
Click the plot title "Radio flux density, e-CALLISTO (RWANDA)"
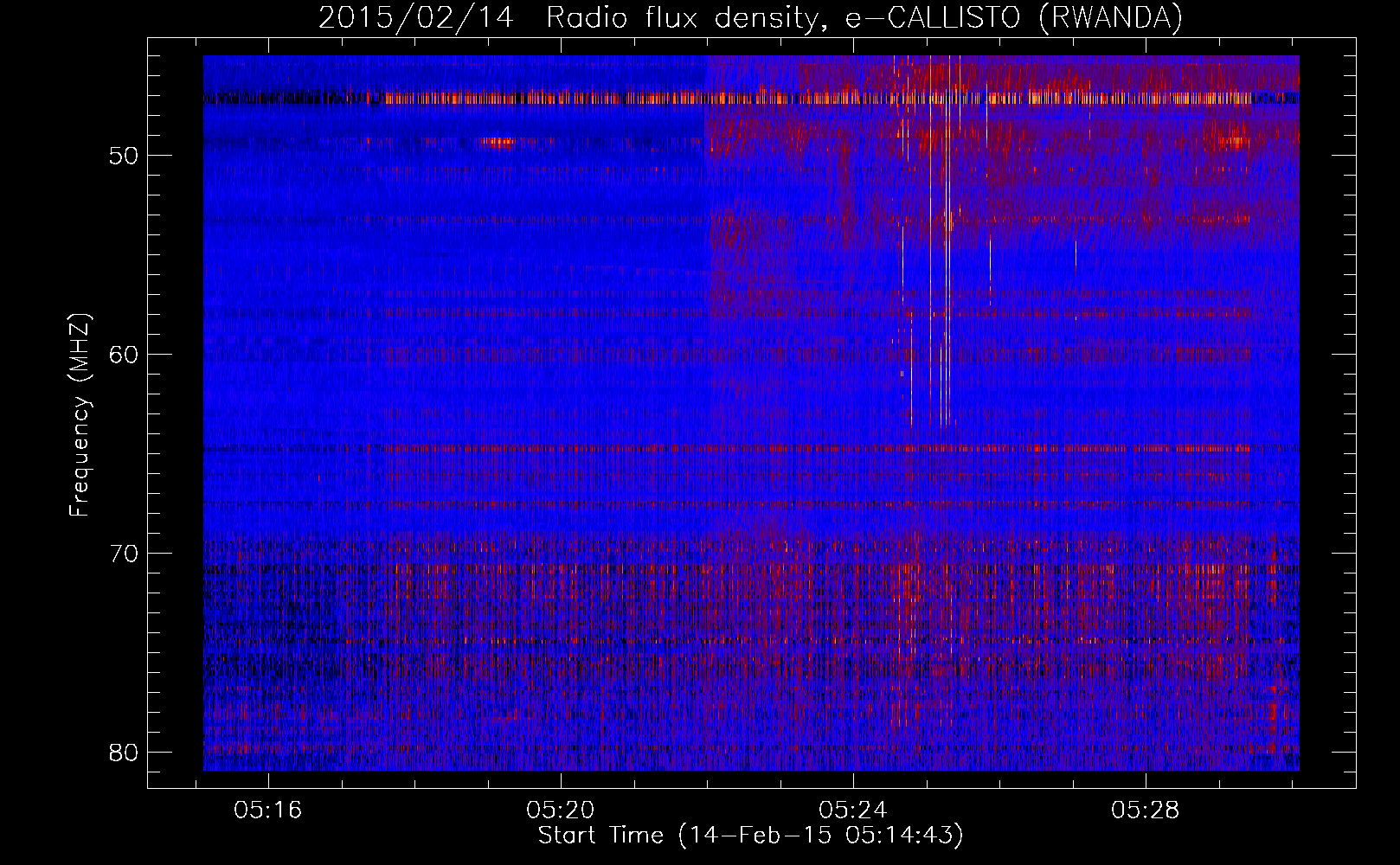click(x=864, y=17)
